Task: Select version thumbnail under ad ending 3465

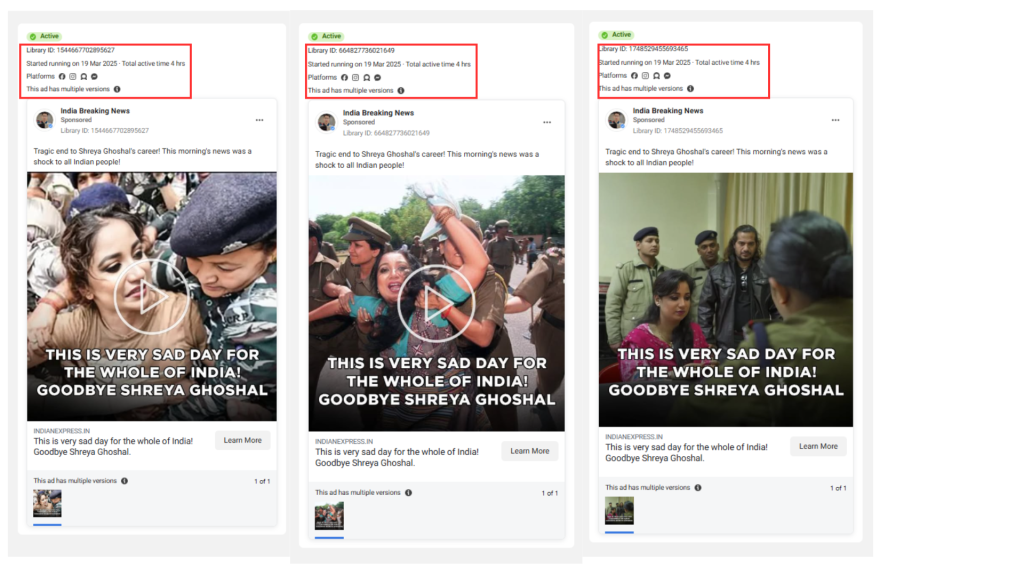Action: pos(619,511)
